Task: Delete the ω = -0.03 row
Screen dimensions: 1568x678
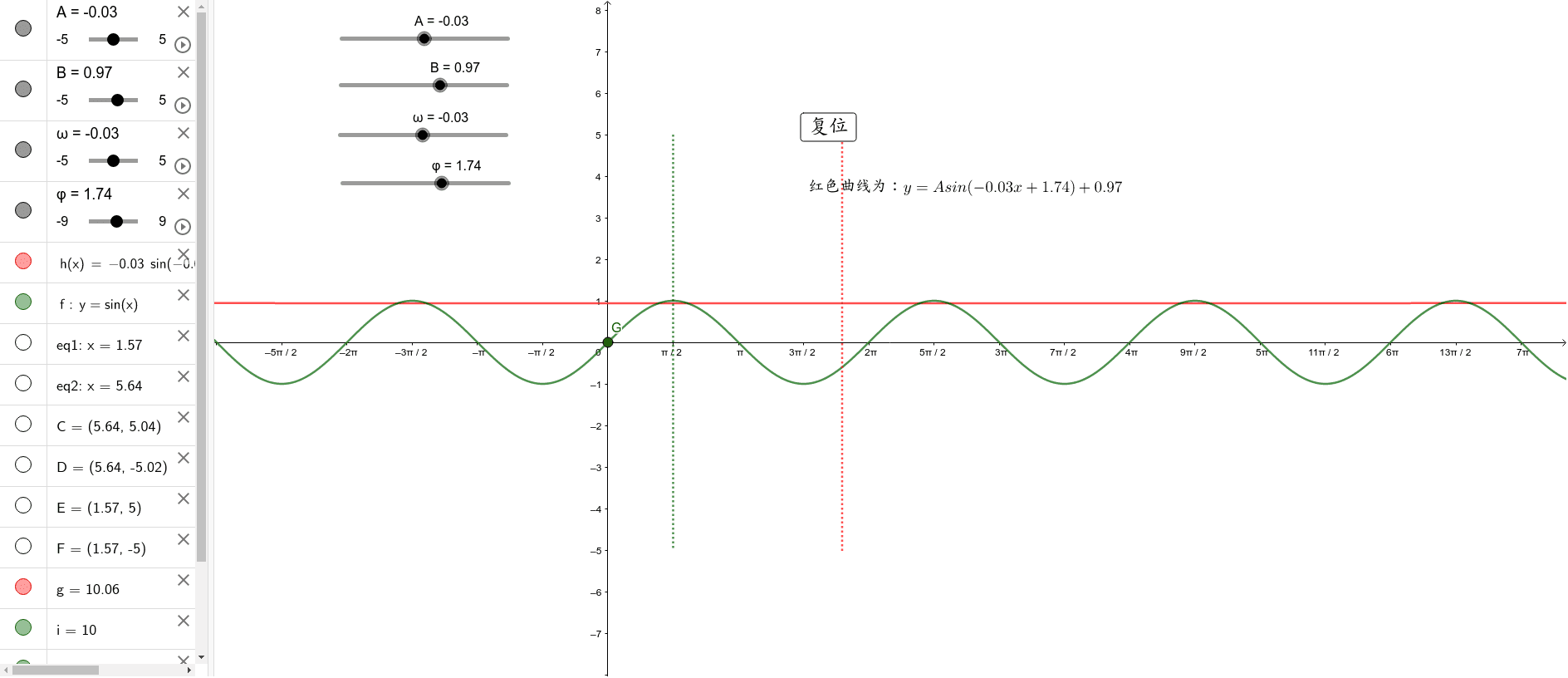Action: (184, 133)
